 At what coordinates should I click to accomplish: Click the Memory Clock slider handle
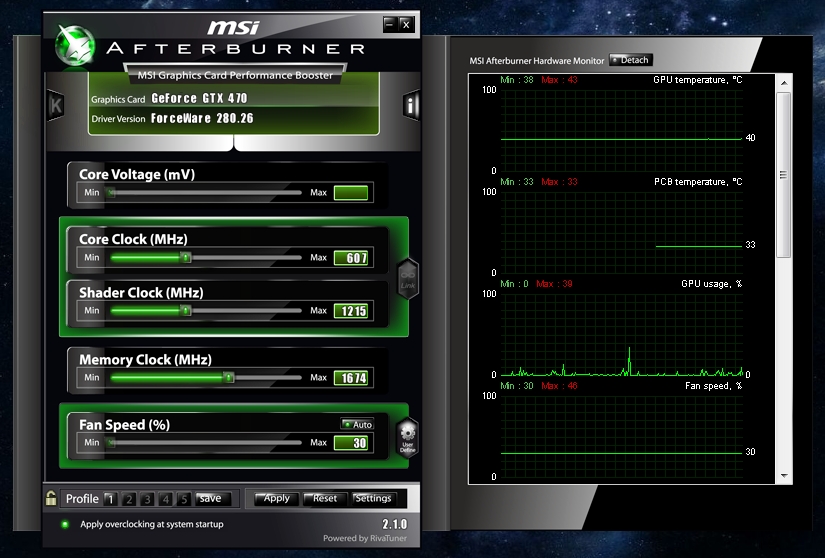click(228, 378)
